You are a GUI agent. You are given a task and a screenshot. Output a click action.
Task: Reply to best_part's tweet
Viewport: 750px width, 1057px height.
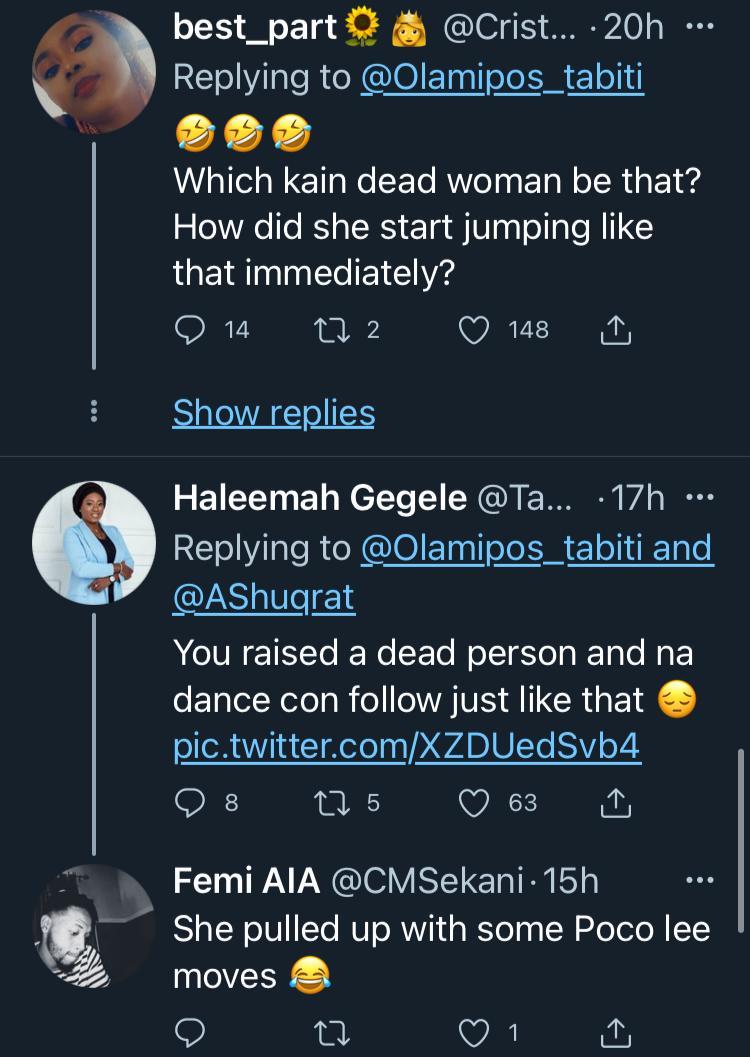coord(189,329)
